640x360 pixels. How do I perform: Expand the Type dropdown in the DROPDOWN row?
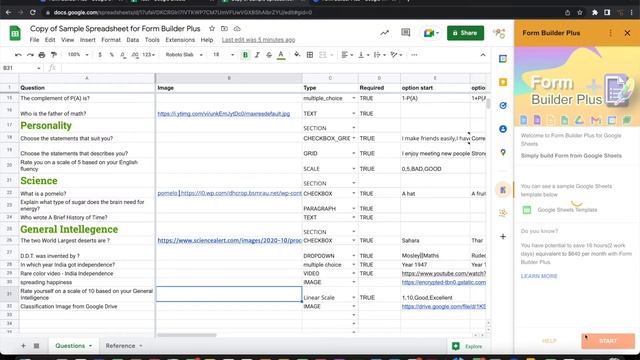coord(353,256)
